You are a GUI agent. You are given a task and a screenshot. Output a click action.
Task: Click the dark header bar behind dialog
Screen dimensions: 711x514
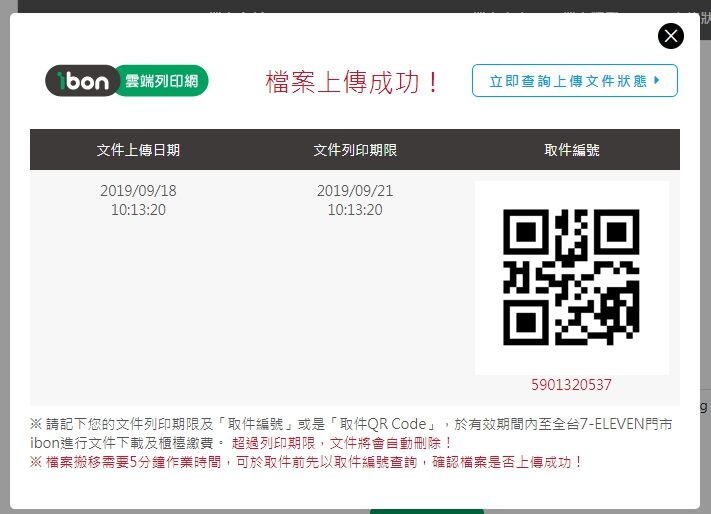[356, 6]
